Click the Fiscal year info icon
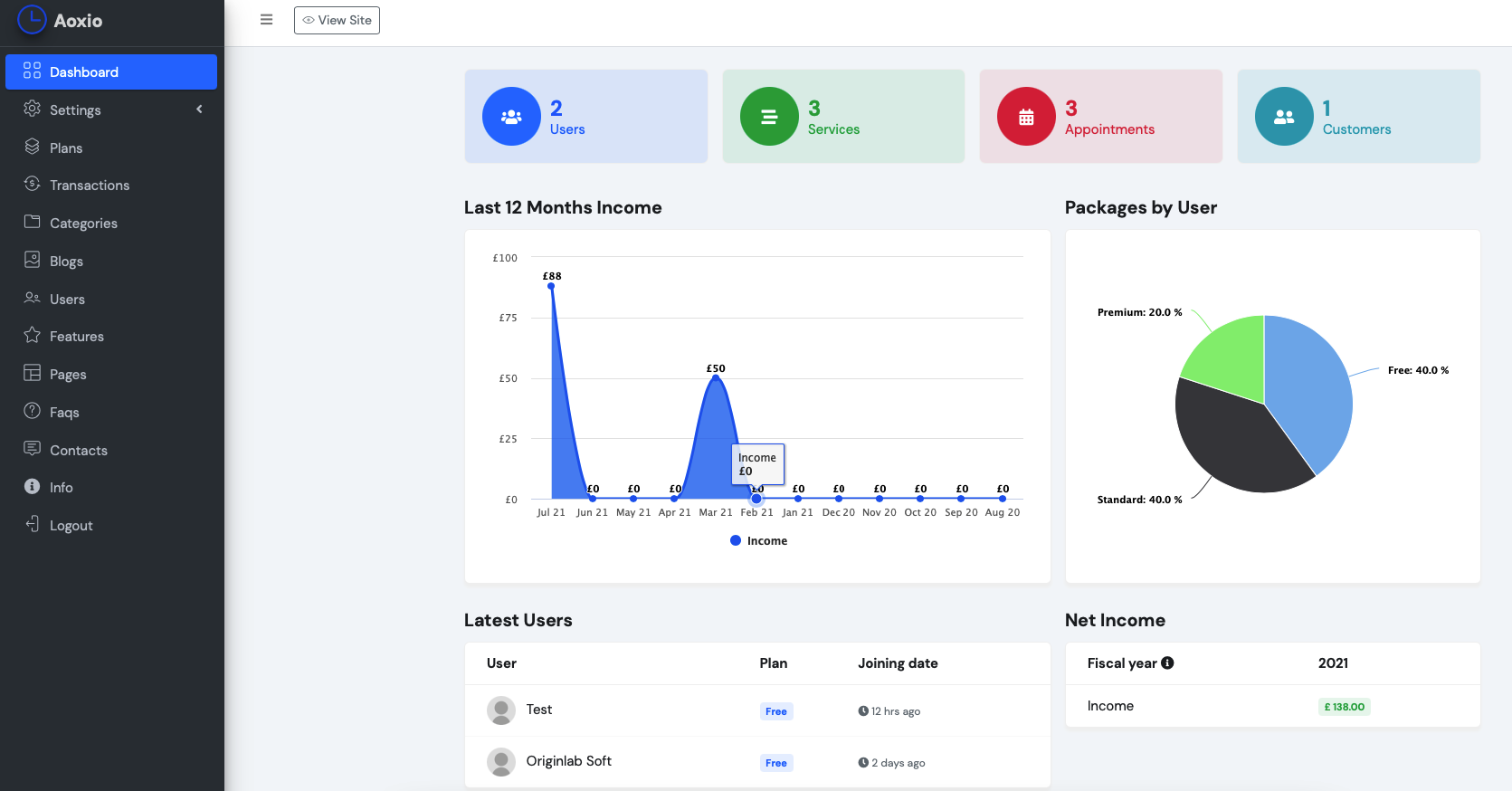The width and height of the screenshot is (1512, 791). coord(1167,662)
